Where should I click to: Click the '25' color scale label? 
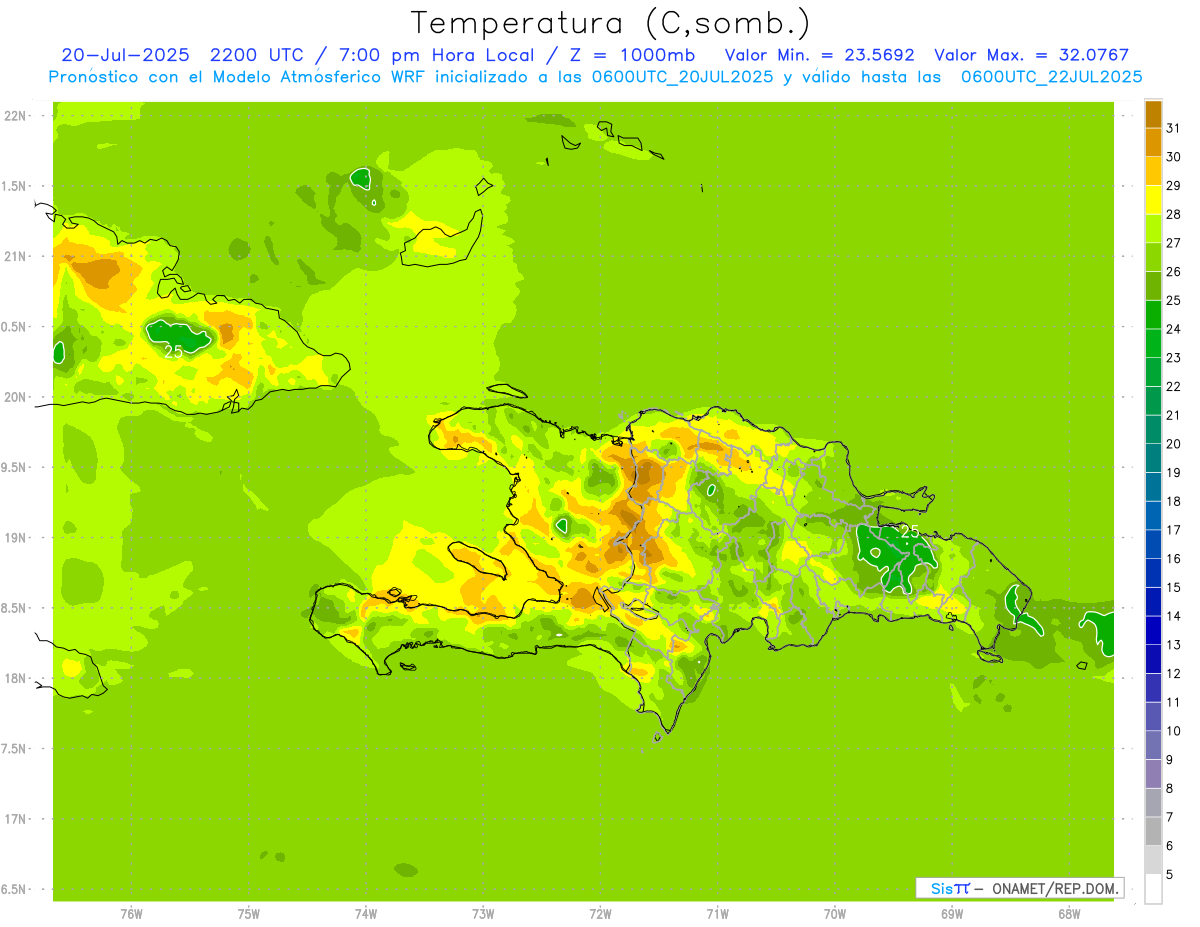coord(1173,301)
